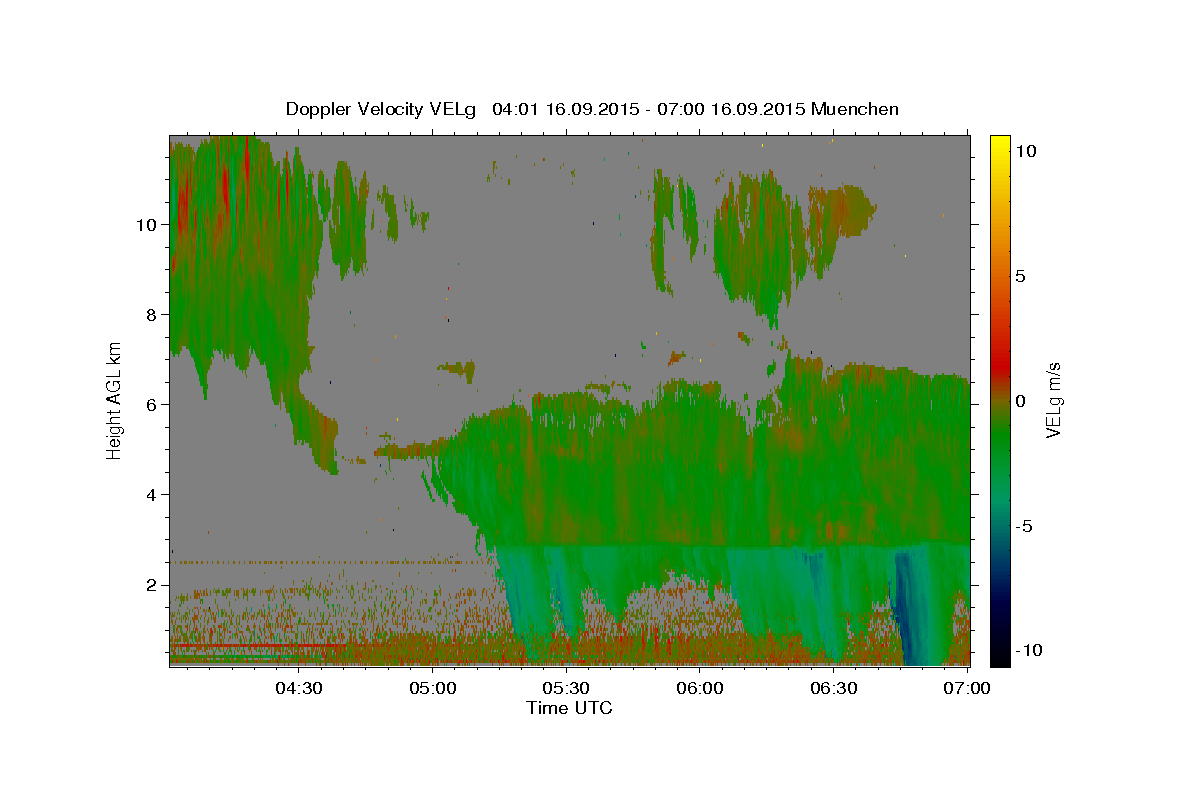
Task: Click the colorbar tick label -10
Action: (x=1027, y=650)
